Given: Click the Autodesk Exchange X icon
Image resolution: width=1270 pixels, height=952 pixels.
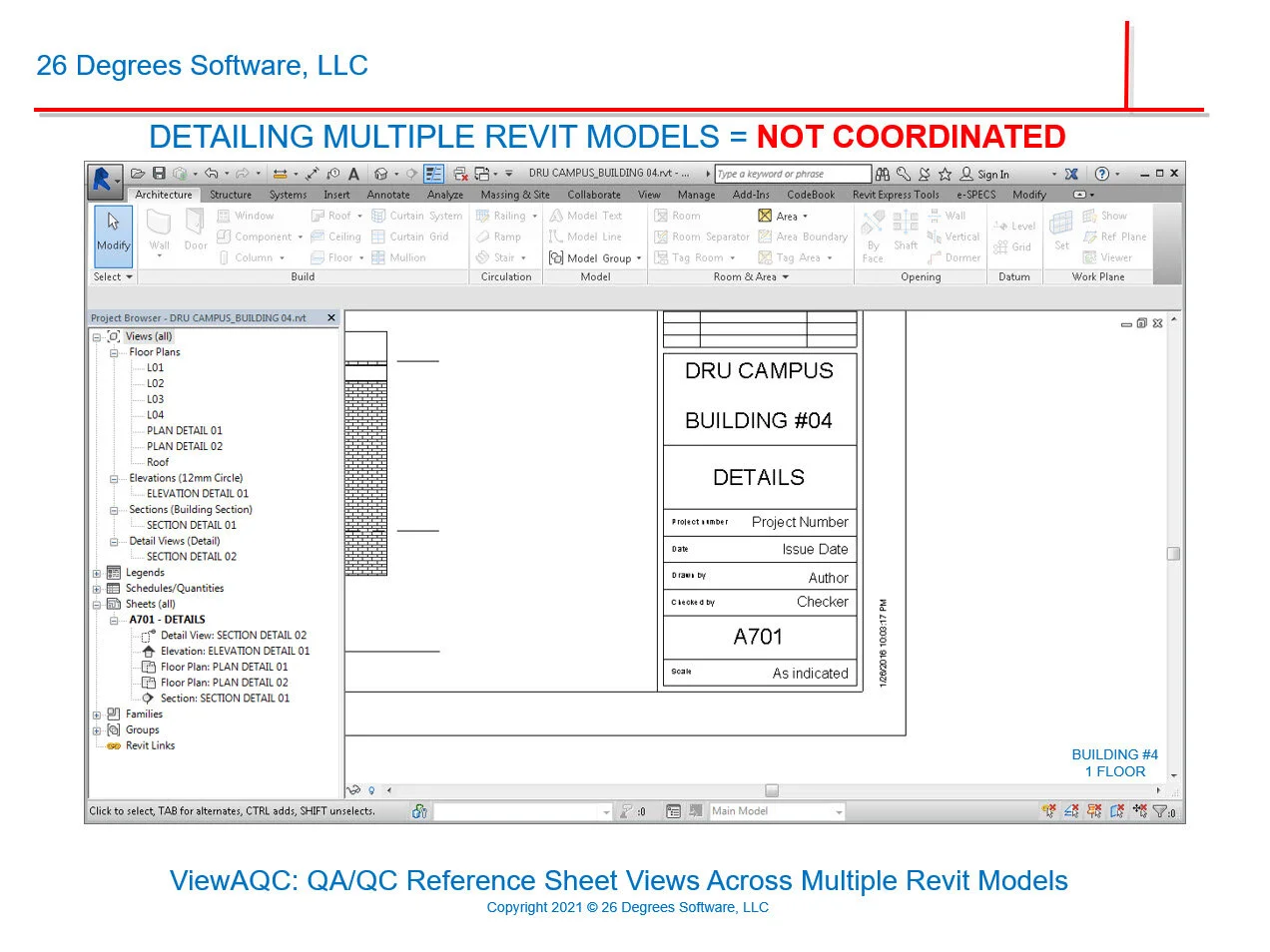Looking at the screenshot, I should tap(1071, 174).
